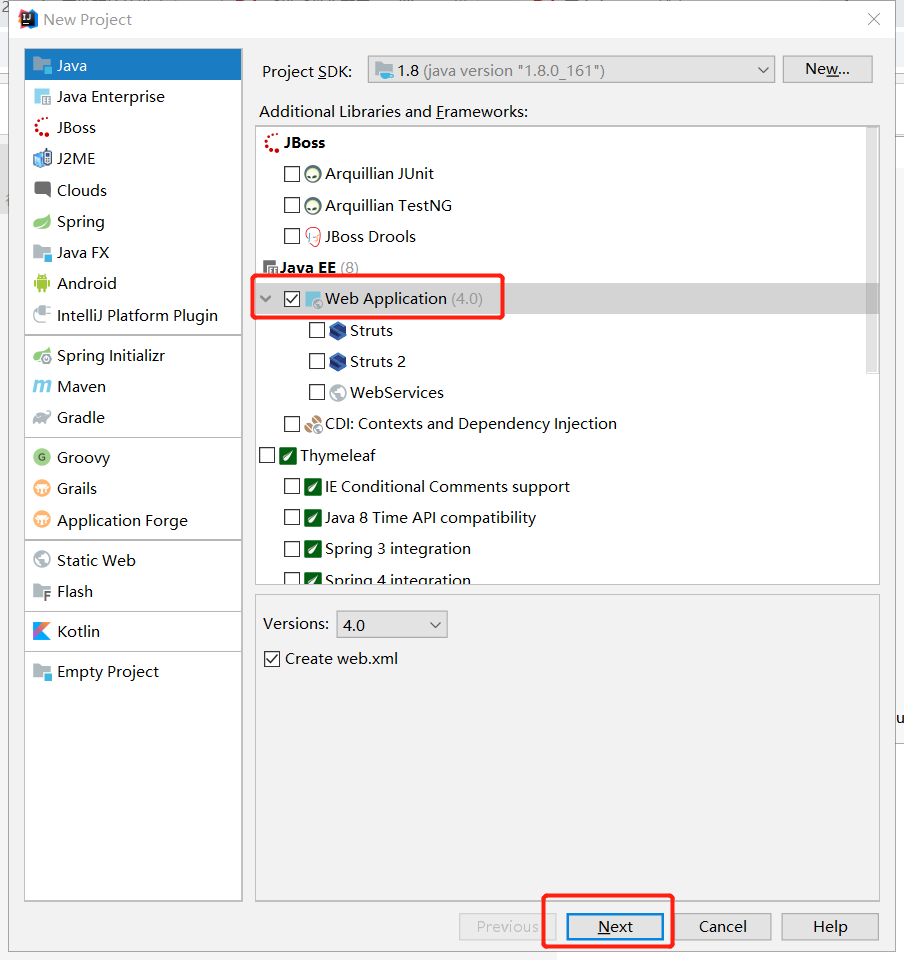The image size is (904, 960).
Task: Select the Groovy G icon
Action: point(42,457)
